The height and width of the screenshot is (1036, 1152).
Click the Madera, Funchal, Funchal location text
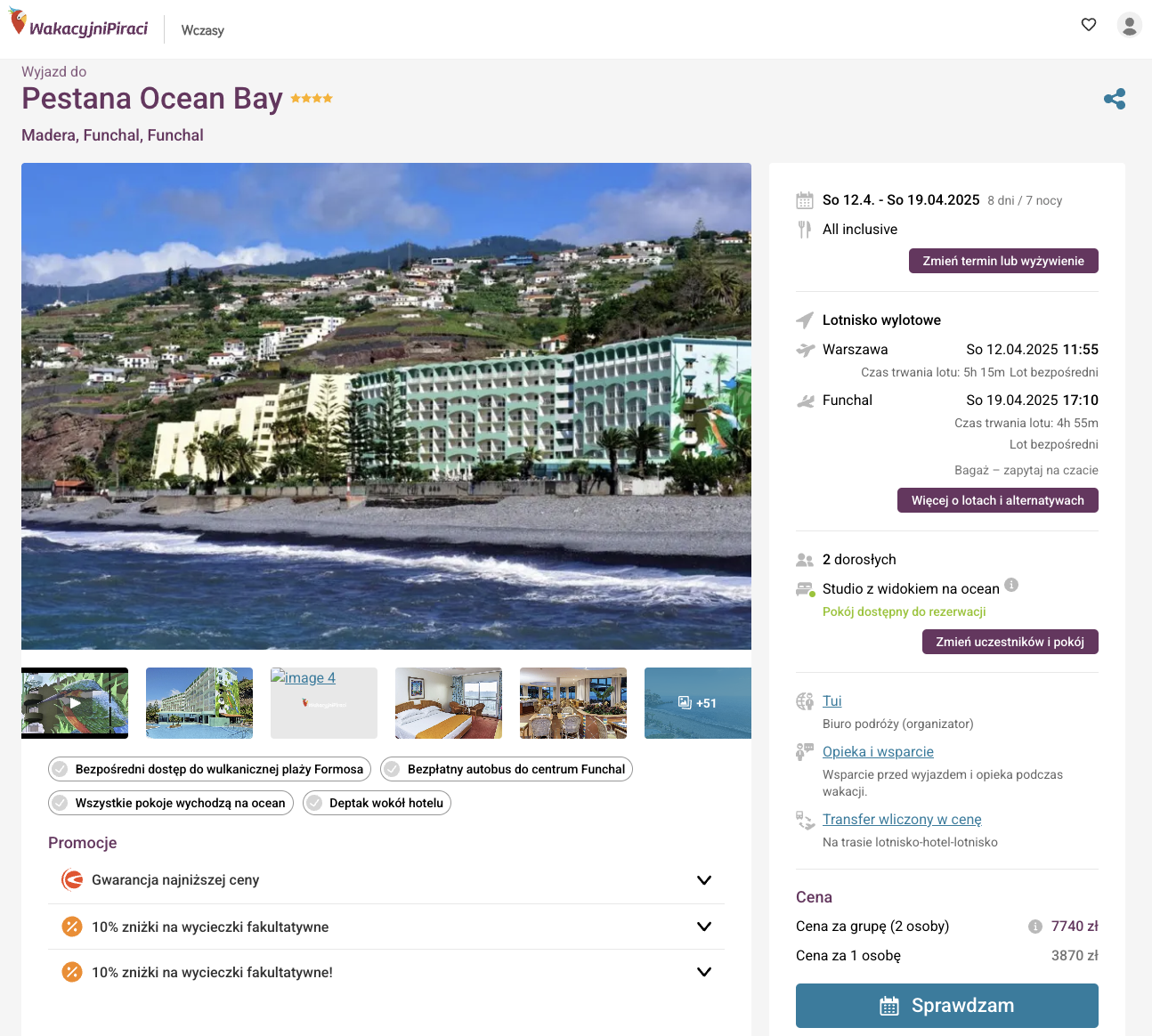tap(112, 135)
